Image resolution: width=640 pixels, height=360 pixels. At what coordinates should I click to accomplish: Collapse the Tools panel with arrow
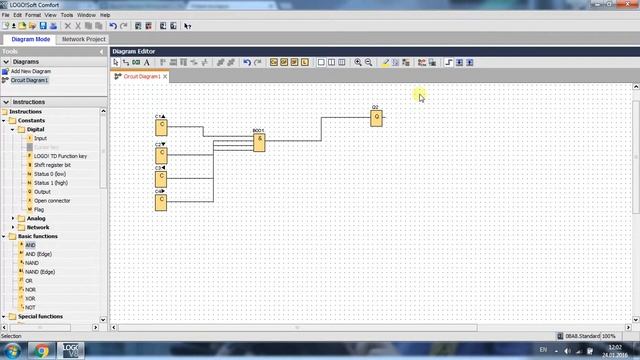tap(102, 51)
